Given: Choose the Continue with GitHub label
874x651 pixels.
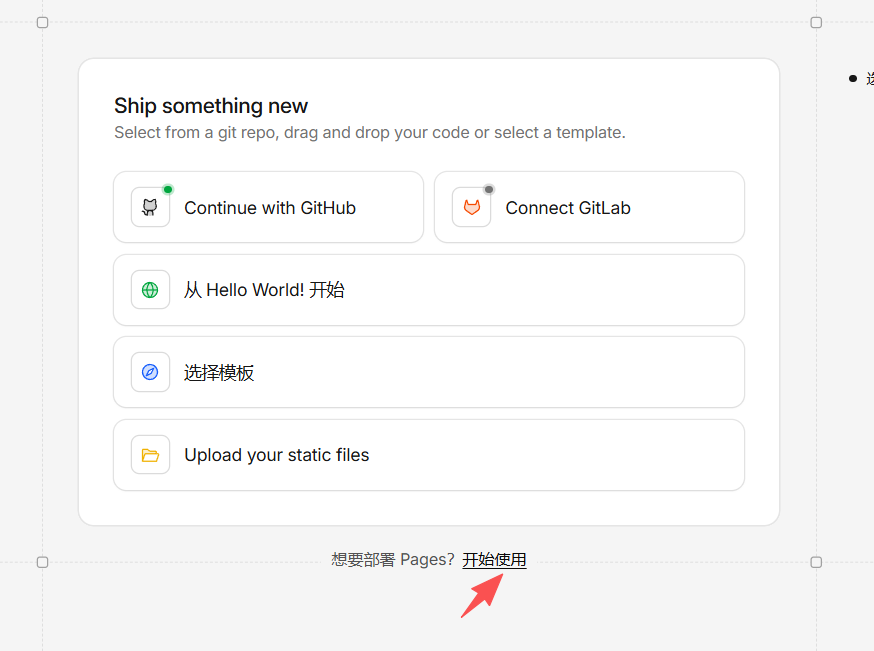Looking at the screenshot, I should pyautogui.click(x=270, y=208).
